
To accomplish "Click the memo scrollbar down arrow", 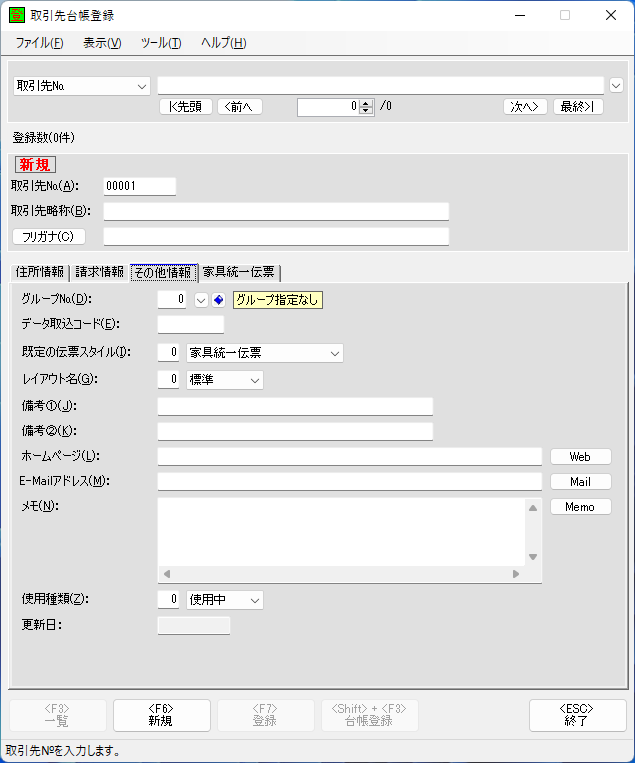I will pos(533,557).
